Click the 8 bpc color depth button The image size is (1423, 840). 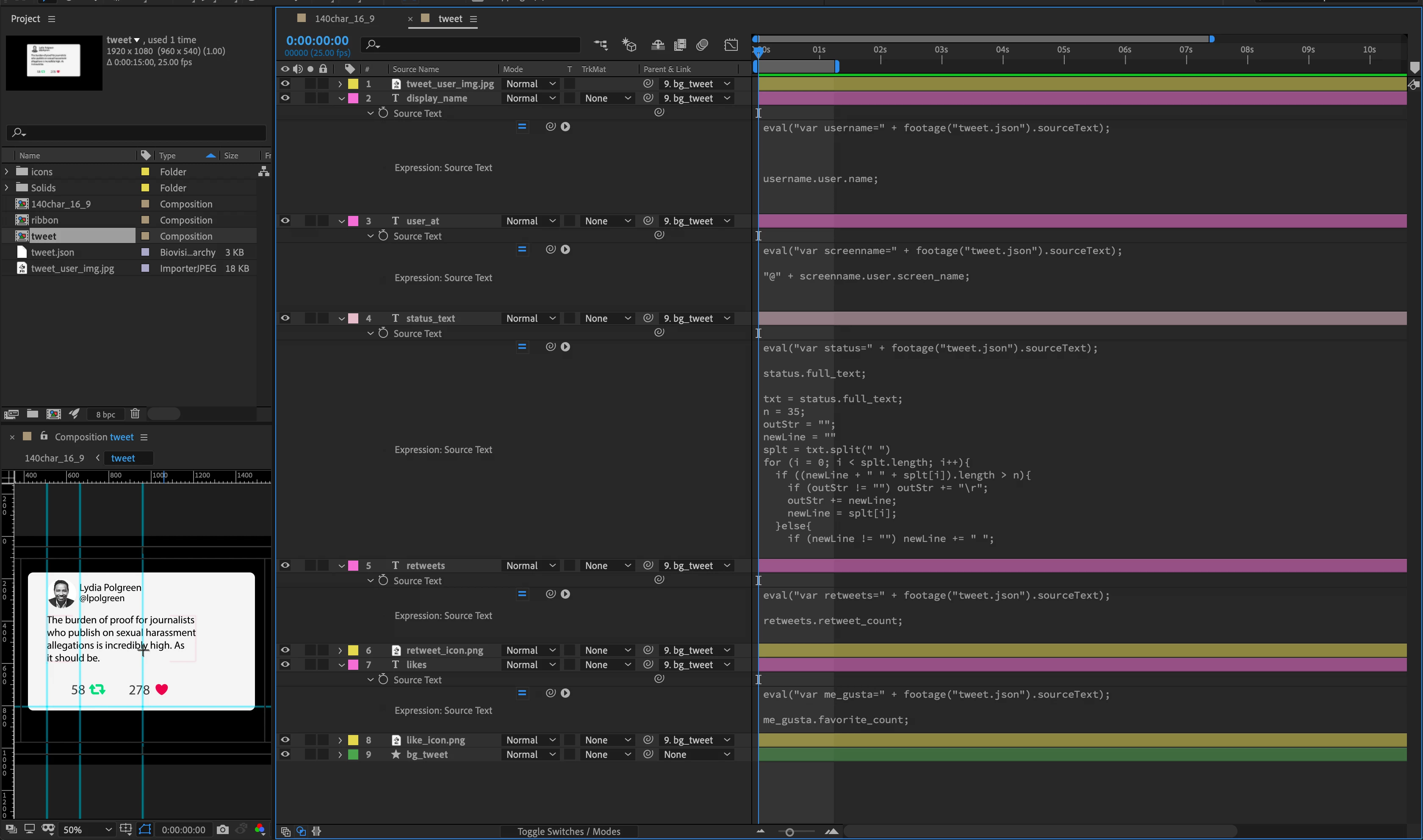(105, 414)
